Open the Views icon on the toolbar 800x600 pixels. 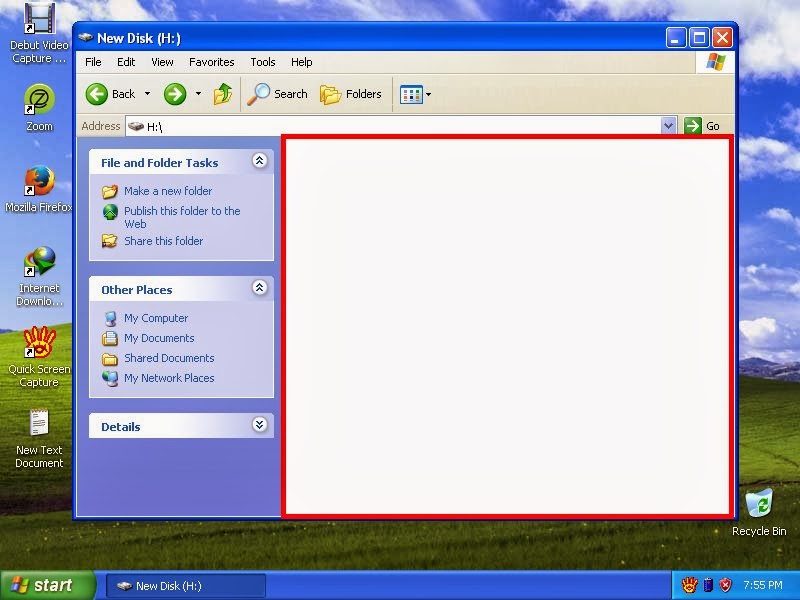pyautogui.click(x=414, y=94)
